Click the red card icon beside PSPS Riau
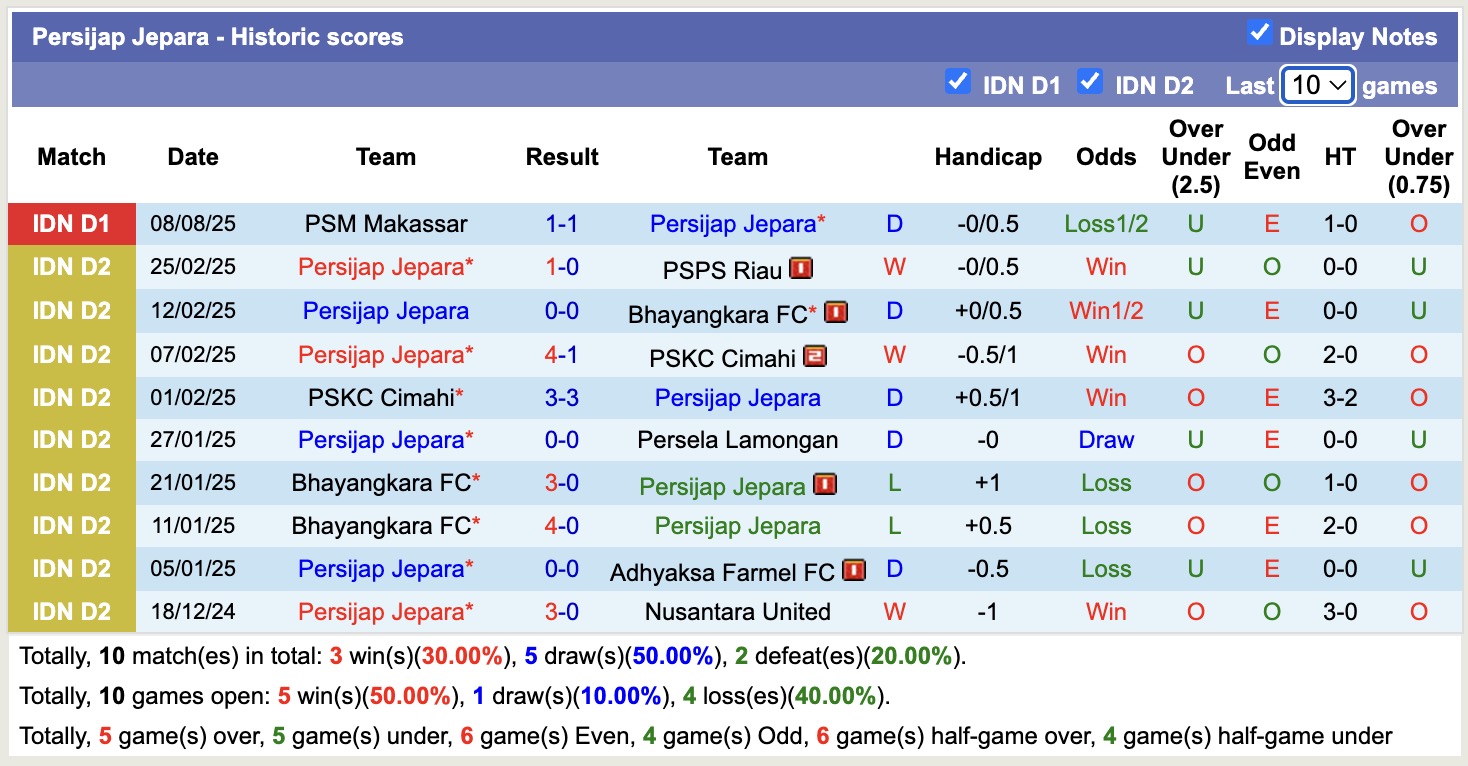This screenshot has height=766, width=1468. tap(800, 268)
